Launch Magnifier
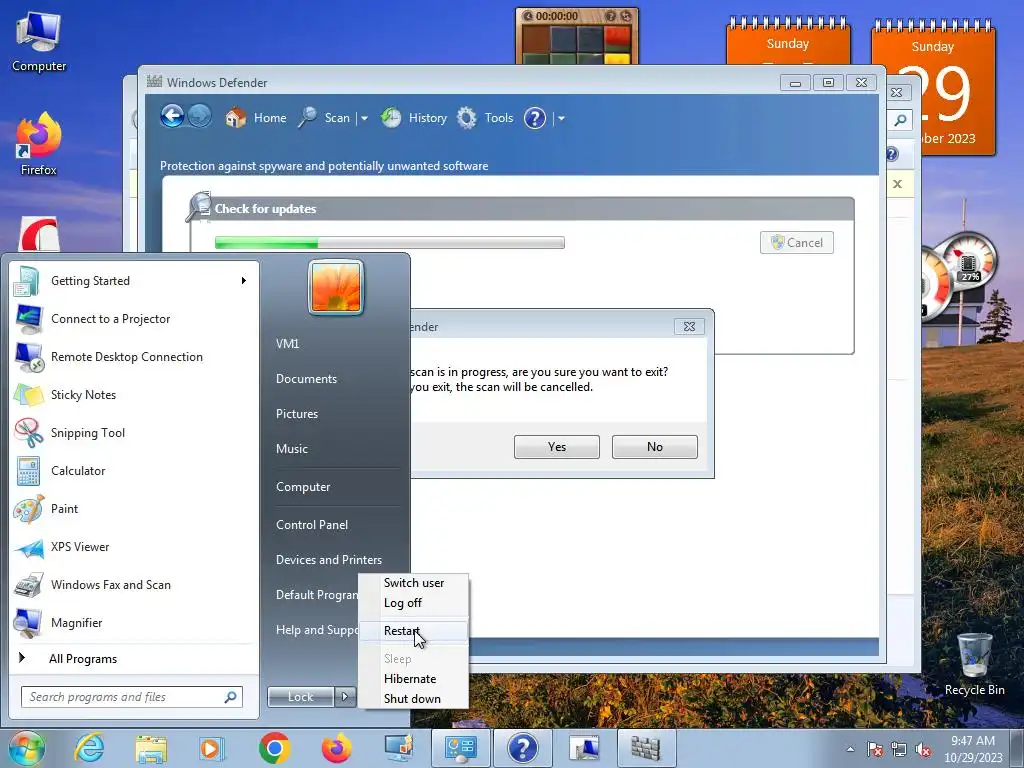 pos(133,622)
